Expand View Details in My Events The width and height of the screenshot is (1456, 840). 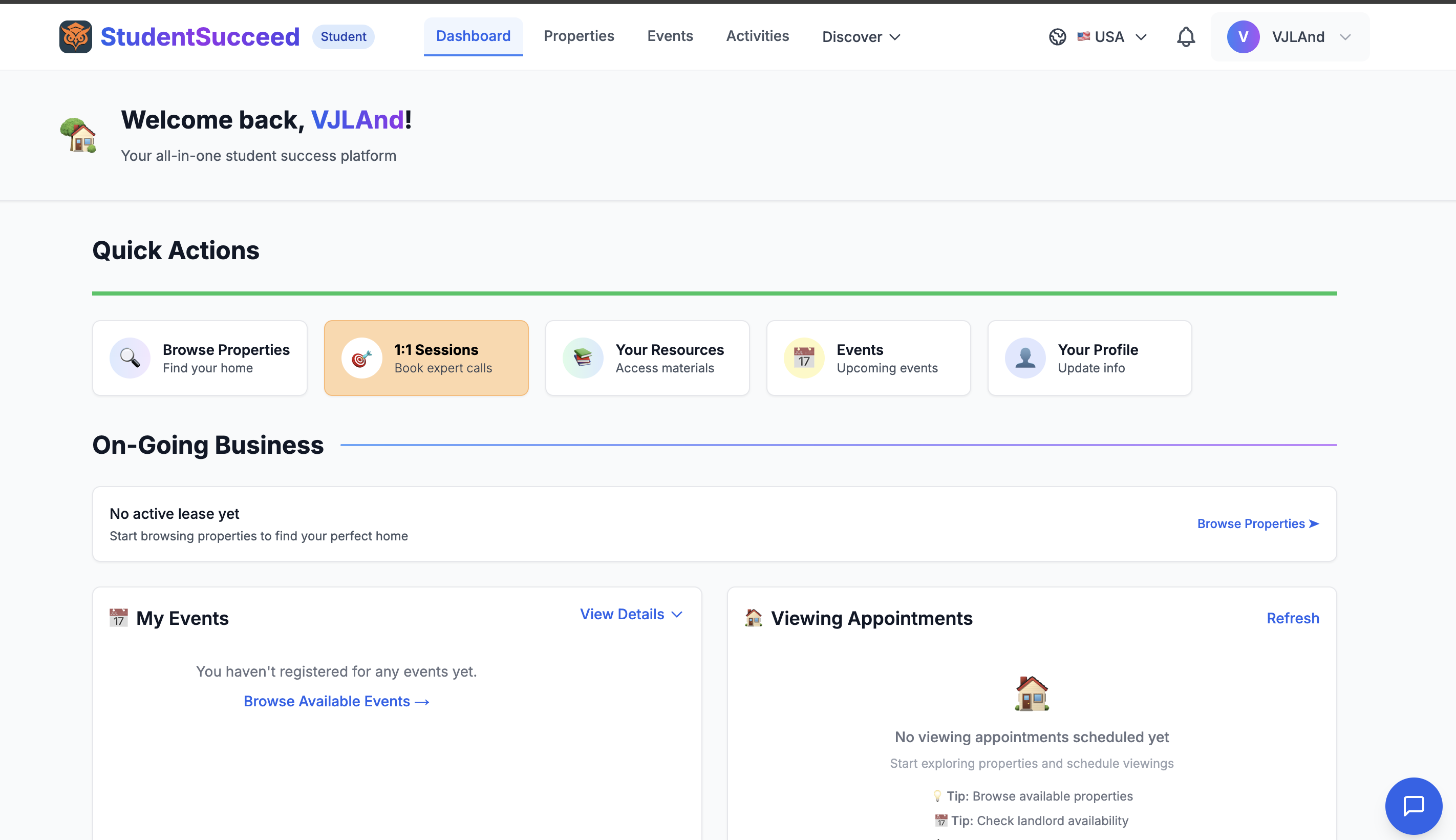[x=631, y=614]
